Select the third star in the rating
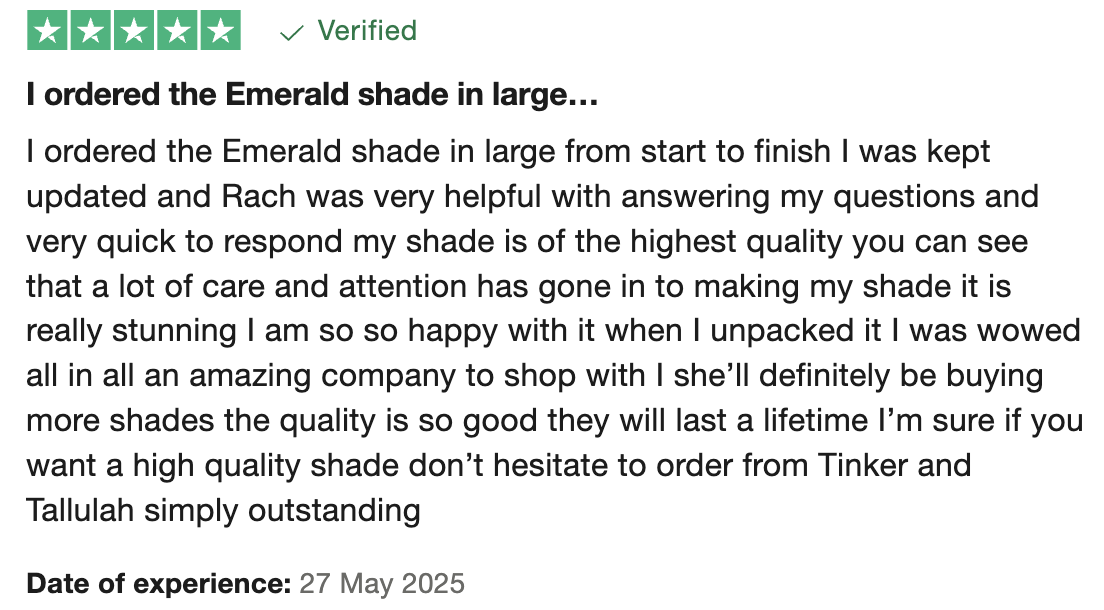 [134, 30]
